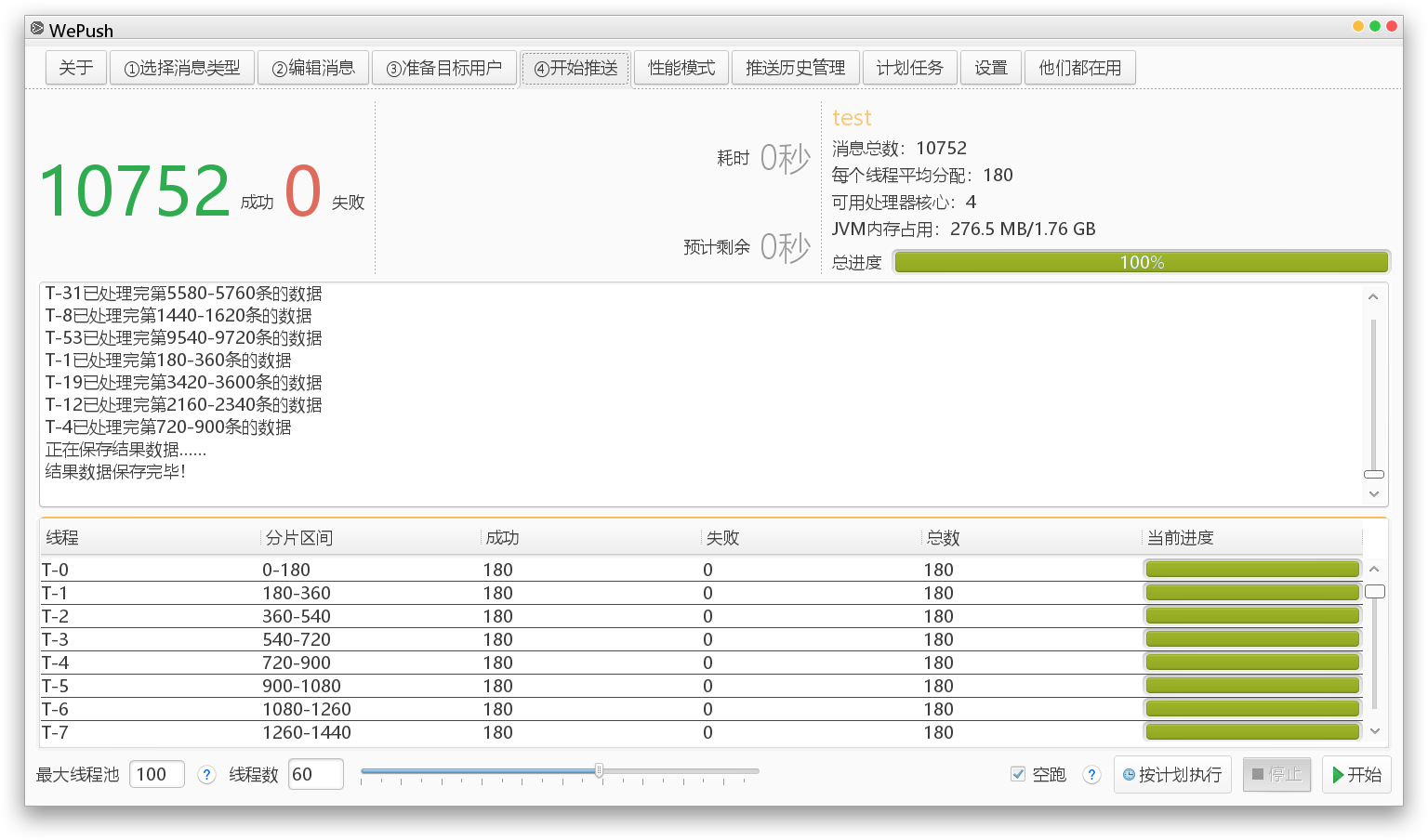The image size is (1428, 840).
Task: Open the 关于 tab
Action: 75,68
